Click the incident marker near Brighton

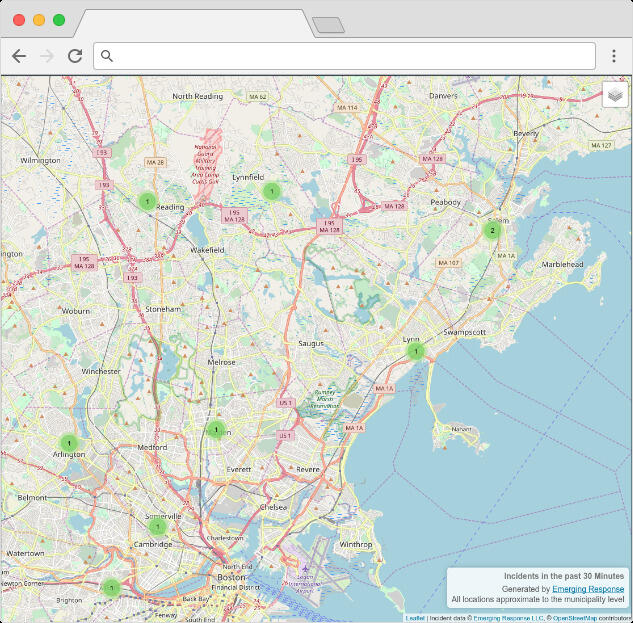click(112, 587)
